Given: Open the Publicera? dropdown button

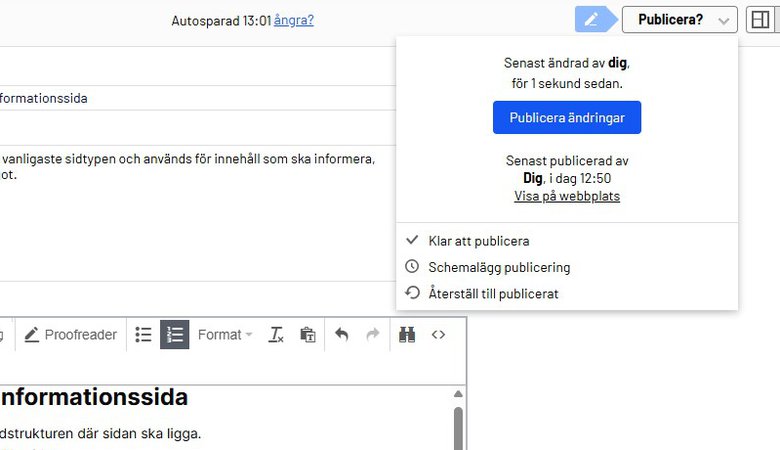Looking at the screenshot, I should click(680, 19).
